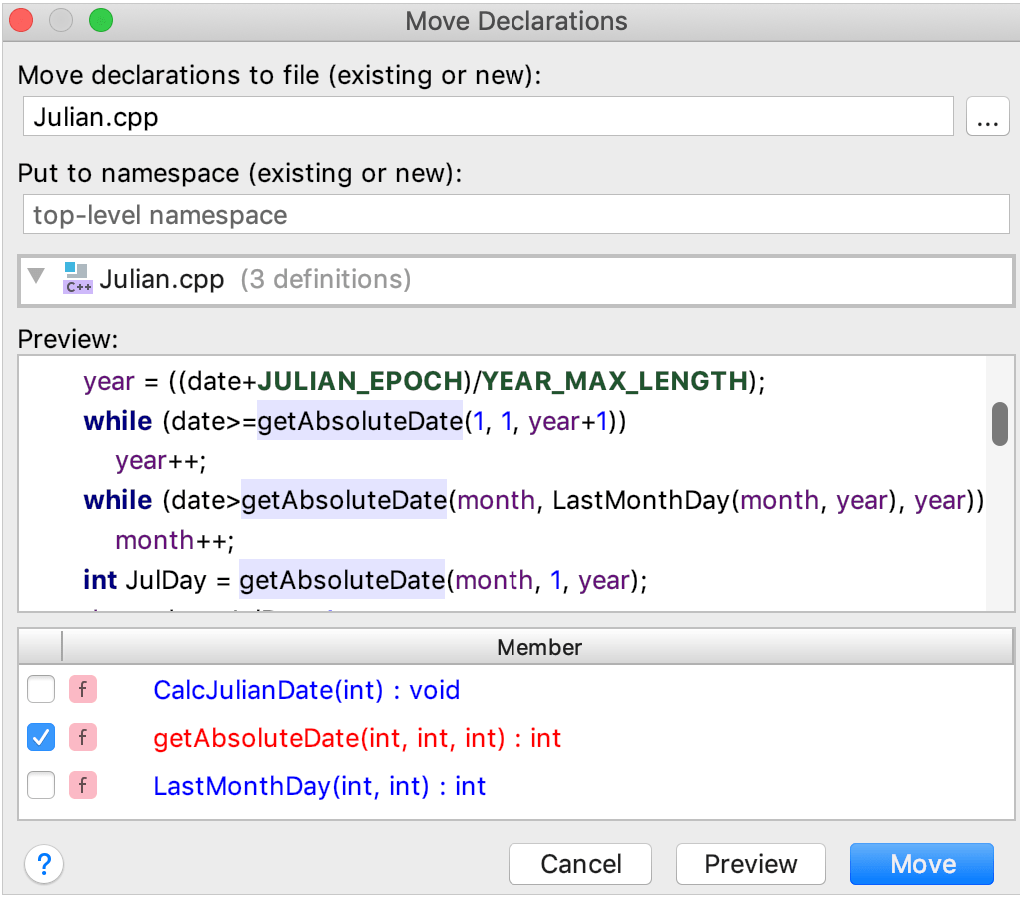1020x900 pixels.
Task: Check the CalcJulianDate member checkbox
Action: (x=40, y=690)
